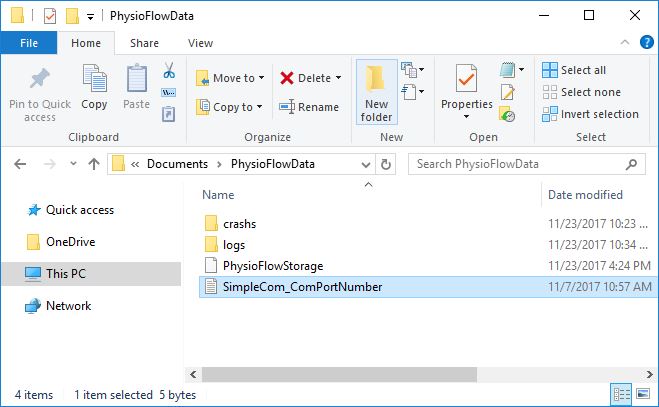This screenshot has width=659, height=407.
Task: Click the History icon in Open group
Action: coord(508,115)
